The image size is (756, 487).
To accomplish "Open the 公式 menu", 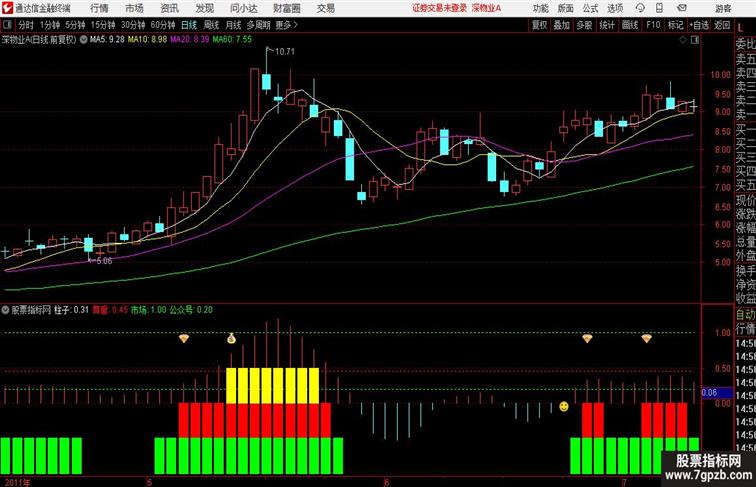I will click(x=590, y=8).
